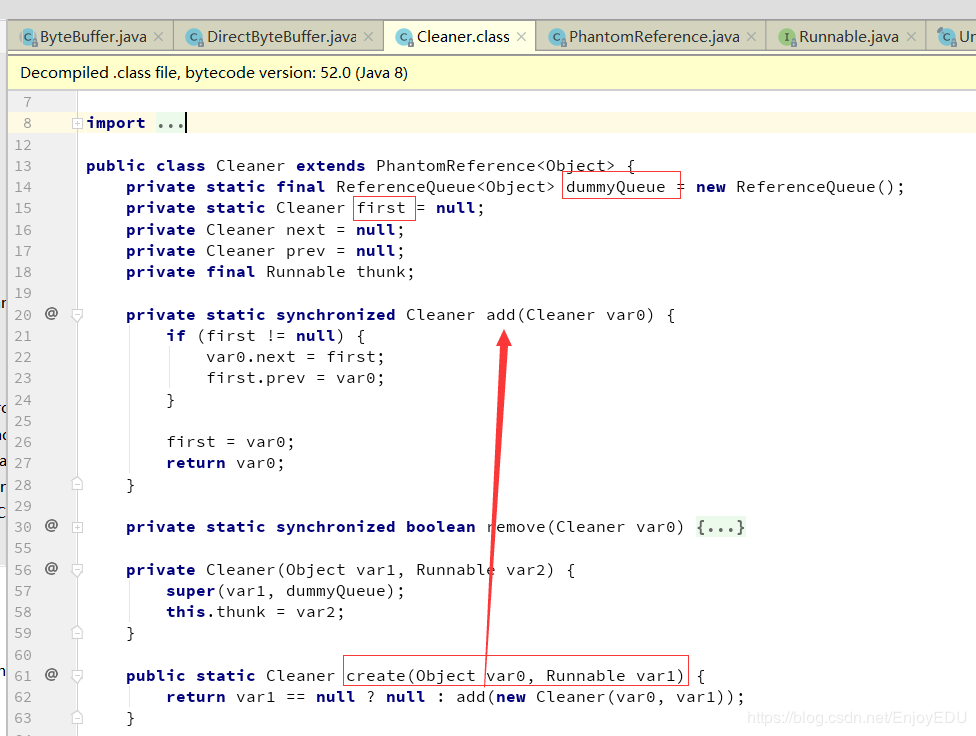Click the ByteBuffer.java class file icon
The height and width of the screenshot is (736, 976).
click(28, 37)
